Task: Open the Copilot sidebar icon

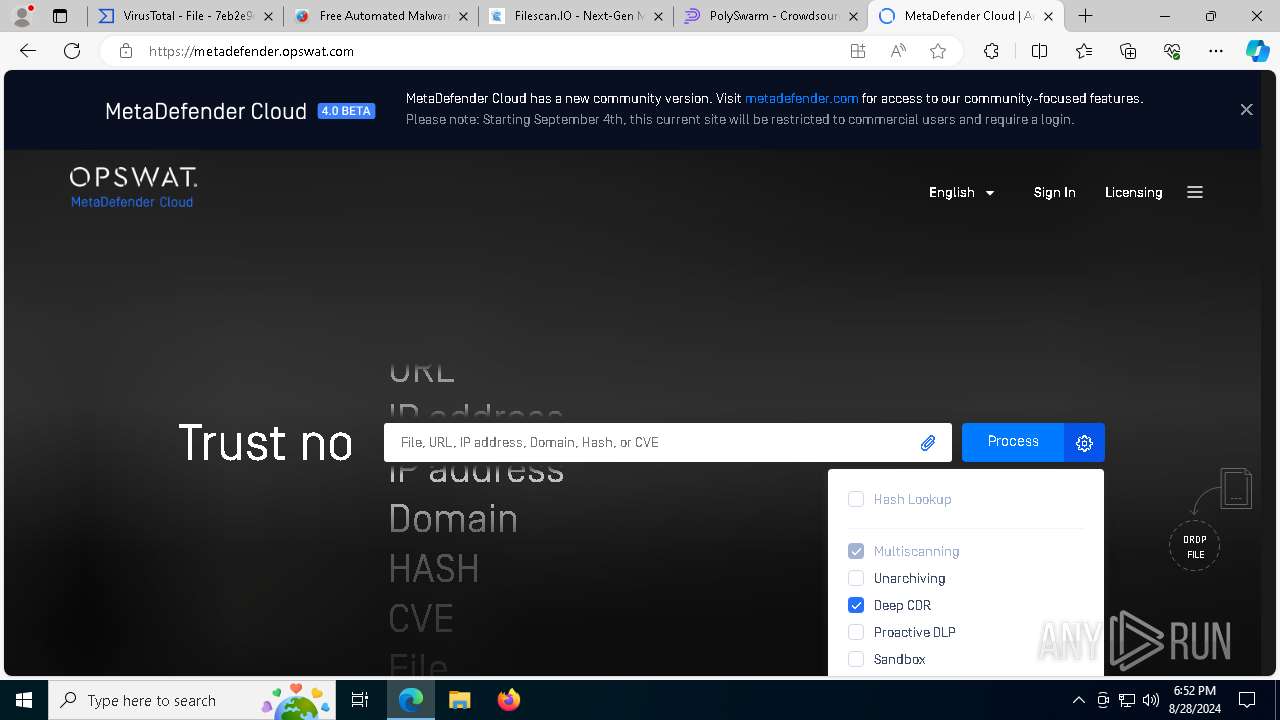Action: pyautogui.click(x=1257, y=51)
